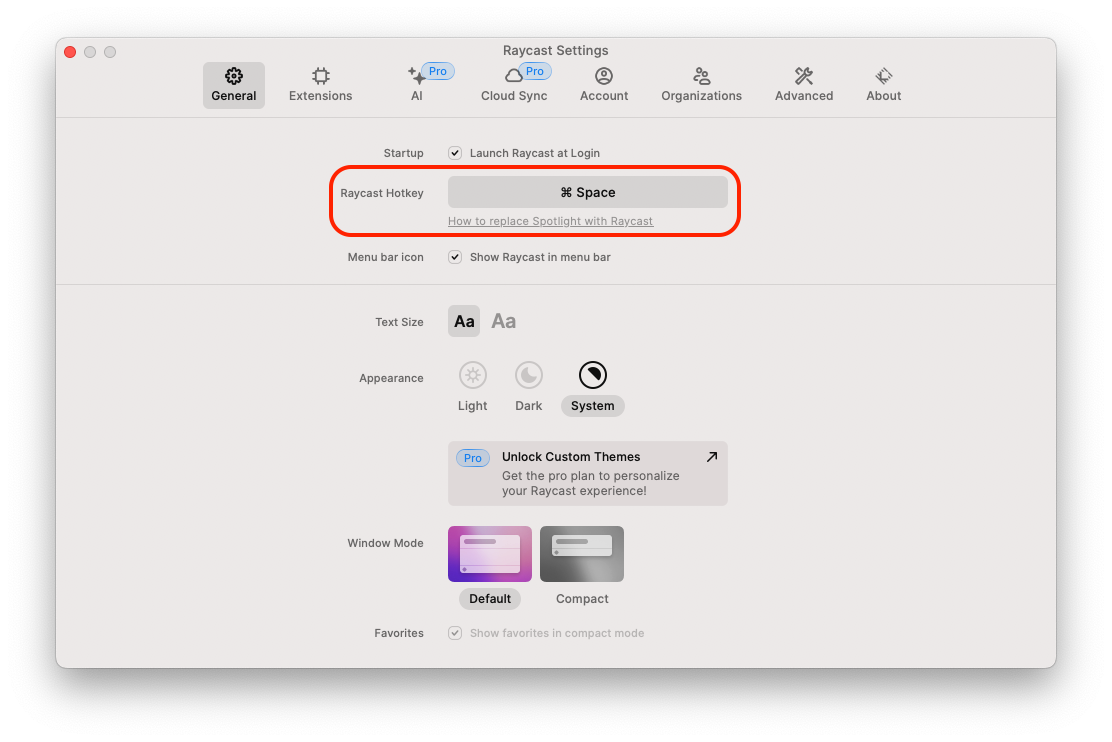Toggle Launch Raycast at Login checkbox

[x=455, y=153]
